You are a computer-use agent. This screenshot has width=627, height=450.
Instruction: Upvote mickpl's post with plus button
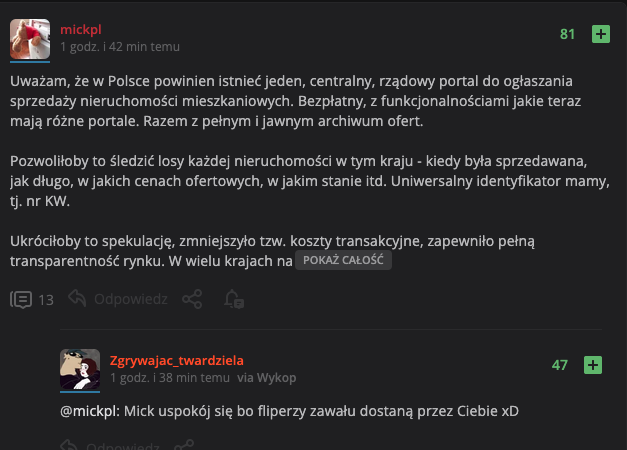[601, 34]
